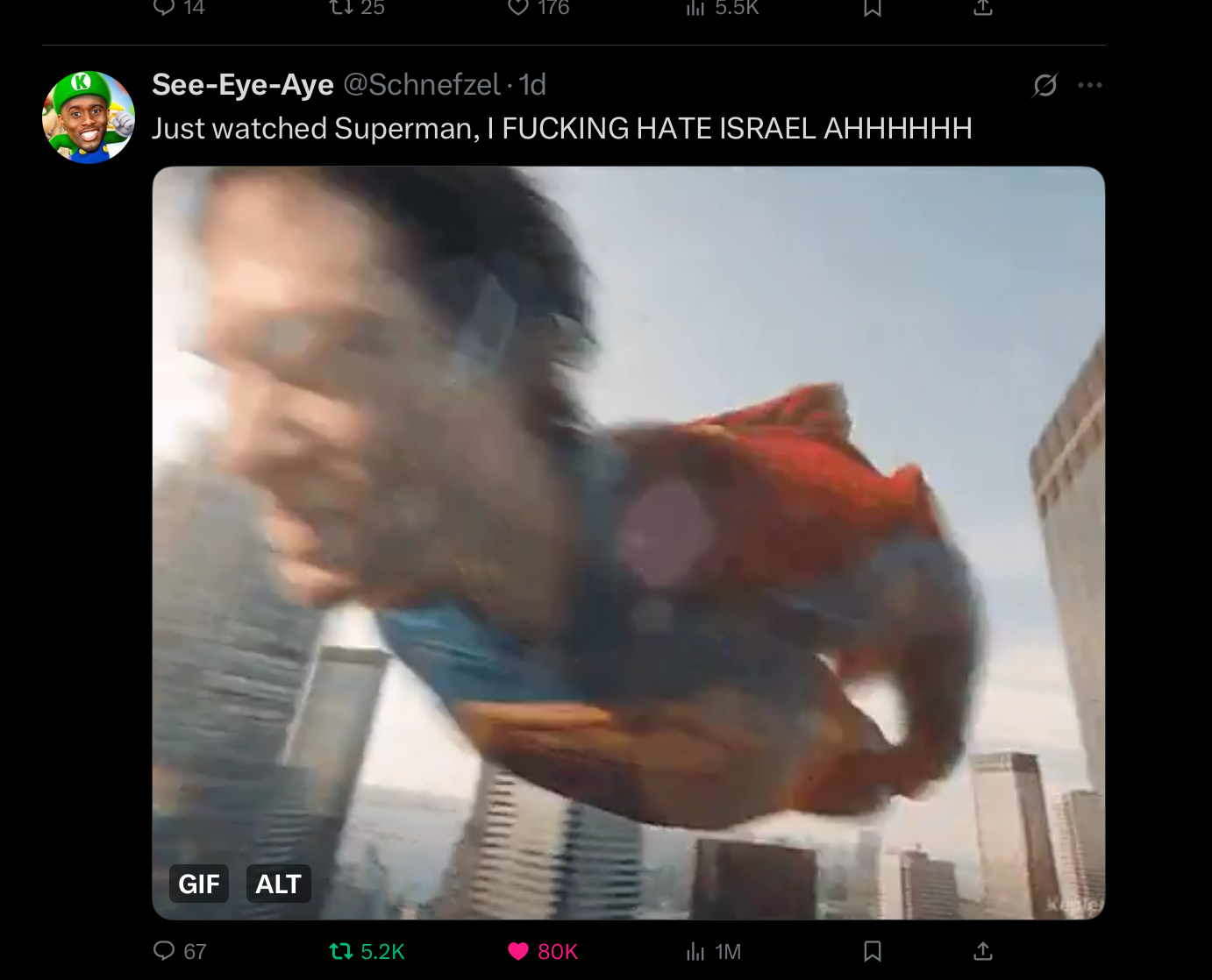This screenshot has height=980, width=1212.
Task: View analytics showing 1M views
Action: coord(714,951)
